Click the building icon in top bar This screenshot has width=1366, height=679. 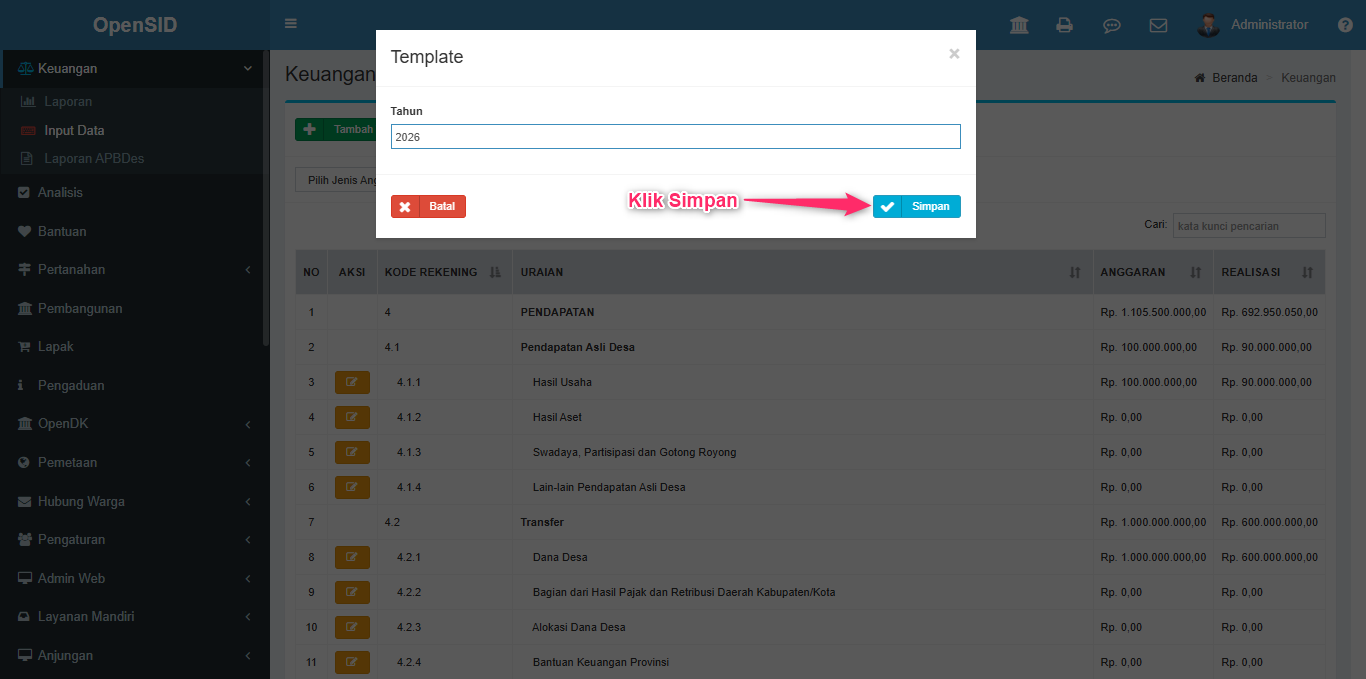(1019, 25)
